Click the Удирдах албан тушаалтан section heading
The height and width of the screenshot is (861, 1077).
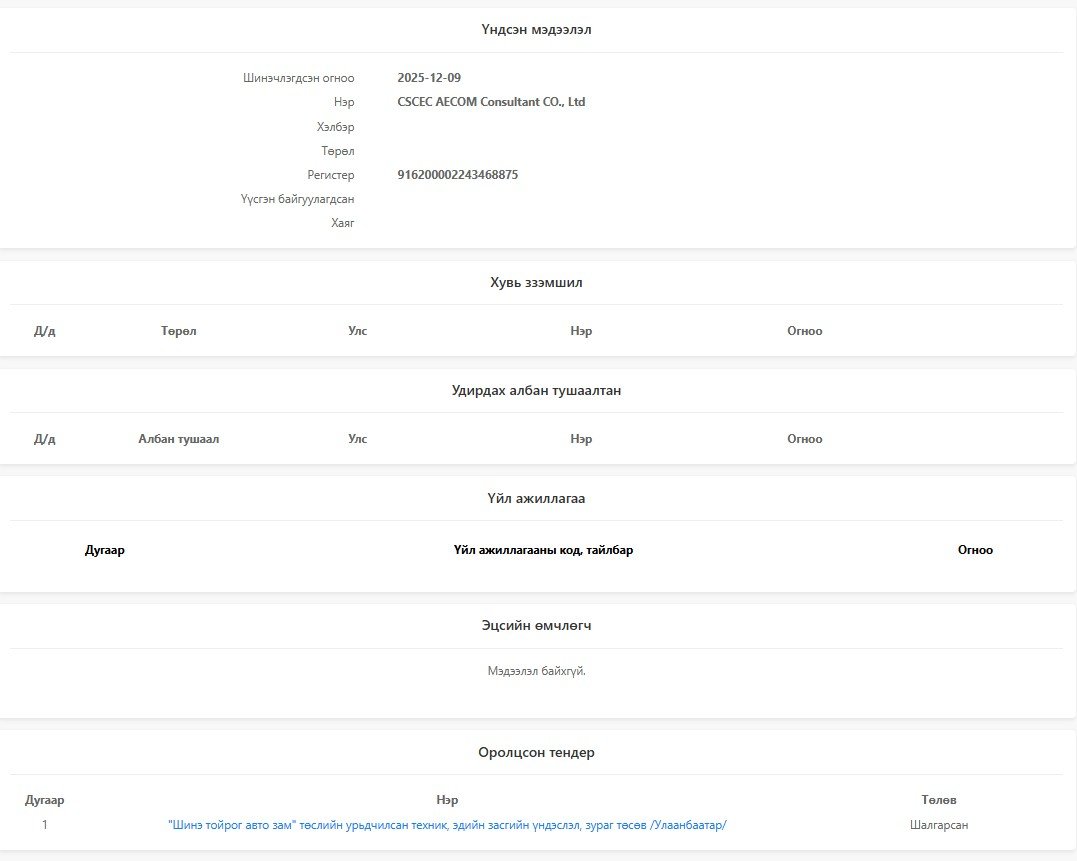click(536, 391)
